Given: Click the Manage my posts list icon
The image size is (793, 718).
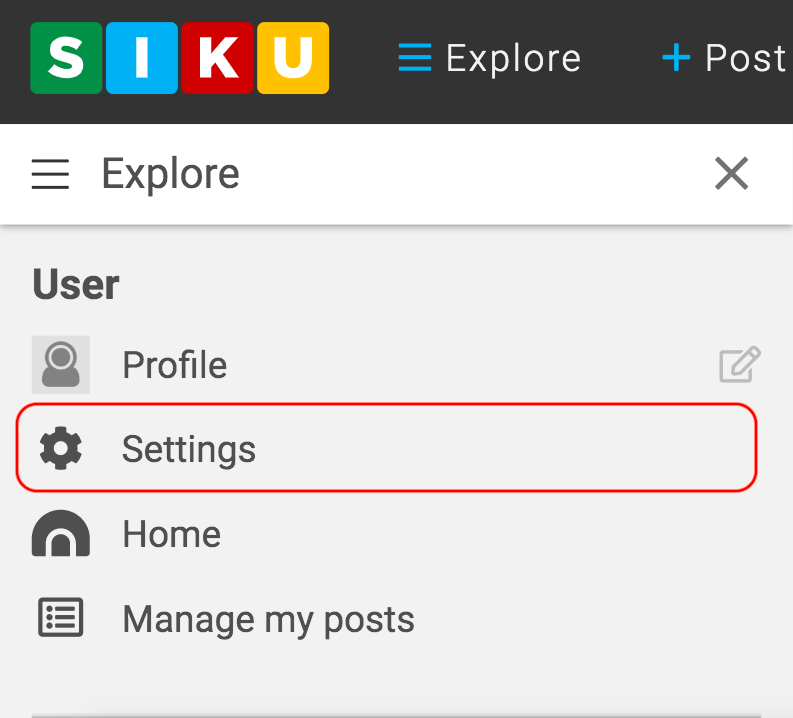Looking at the screenshot, I should [61, 618].
